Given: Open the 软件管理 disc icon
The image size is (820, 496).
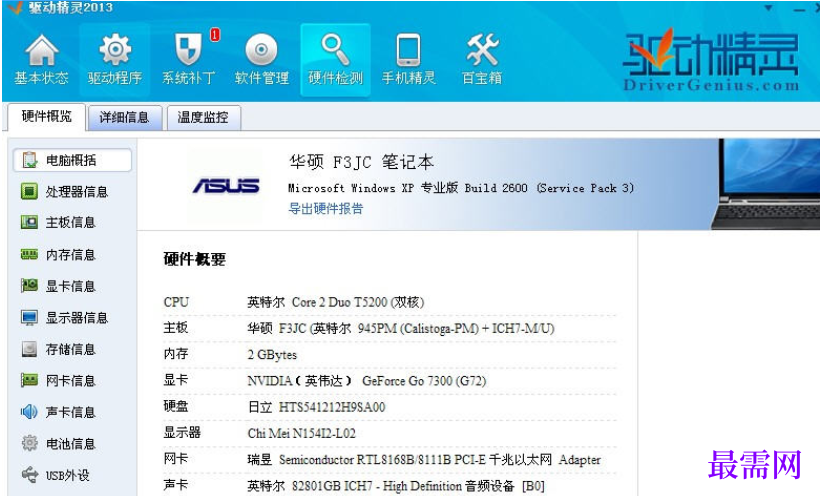Looking at the screenshot, I should 261,50.
